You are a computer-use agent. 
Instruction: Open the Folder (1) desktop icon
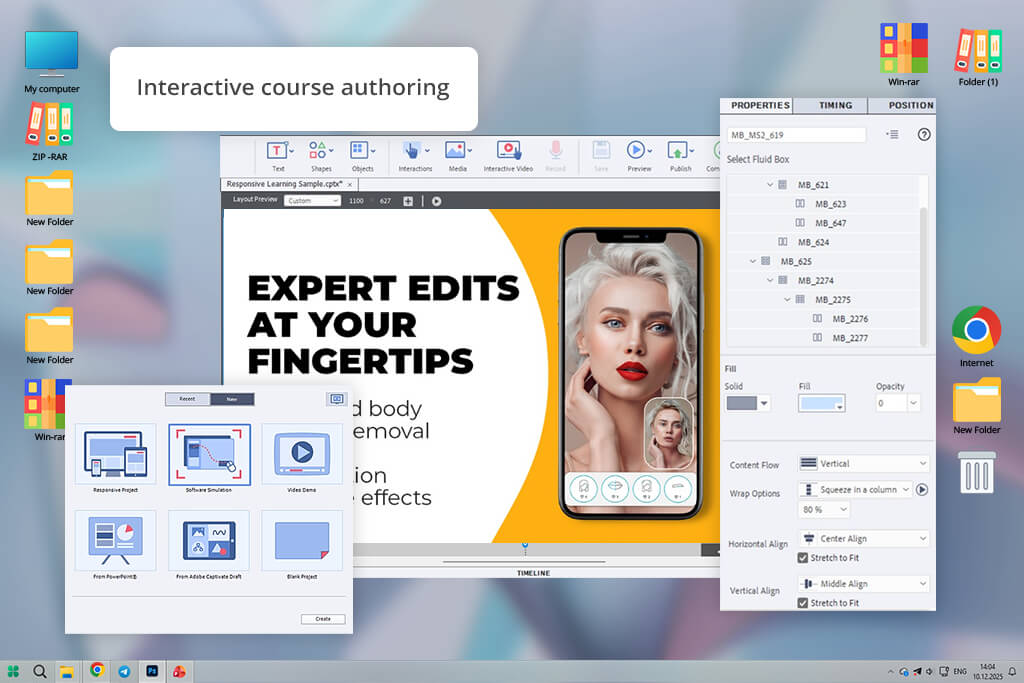pos(978,57)
